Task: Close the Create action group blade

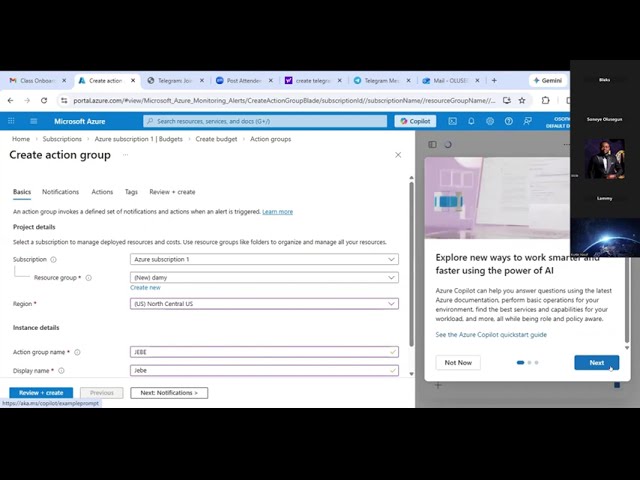Action: click(x=398, y=155)
